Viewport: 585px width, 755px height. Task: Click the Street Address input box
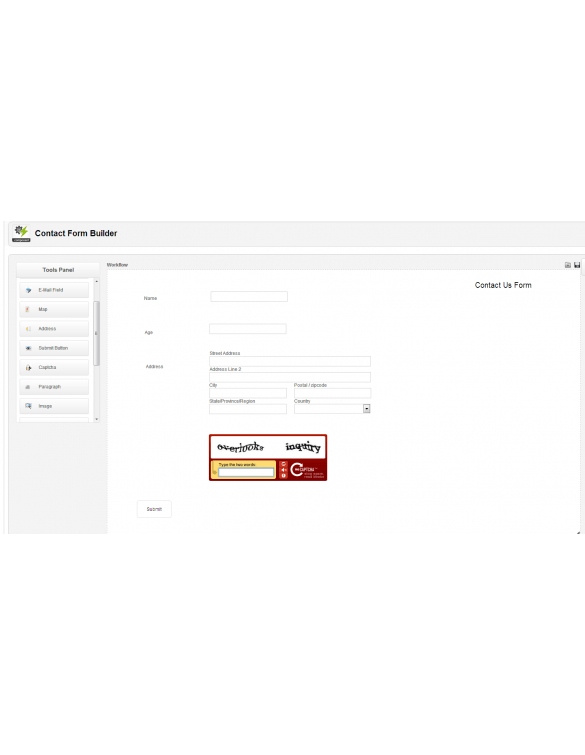point(290,361)
